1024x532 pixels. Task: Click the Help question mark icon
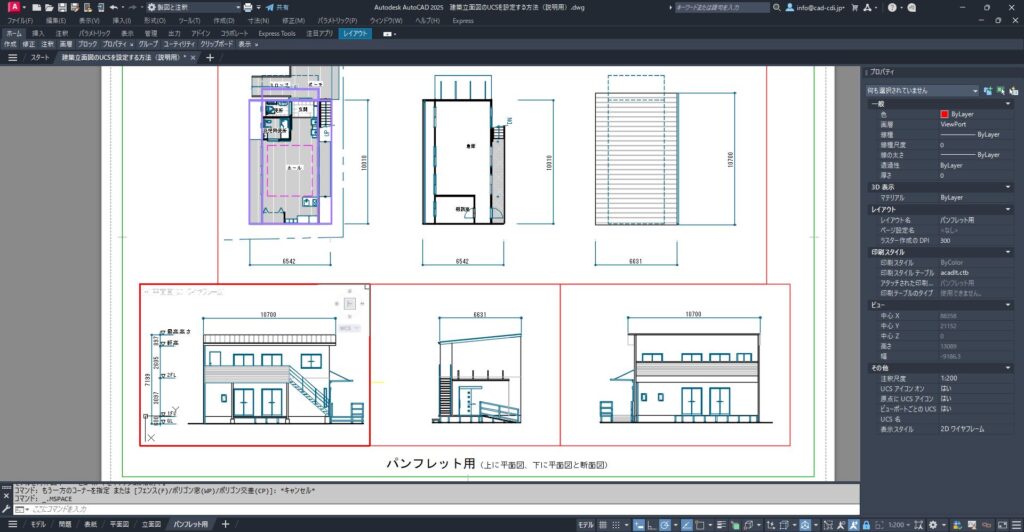point(892,7)
